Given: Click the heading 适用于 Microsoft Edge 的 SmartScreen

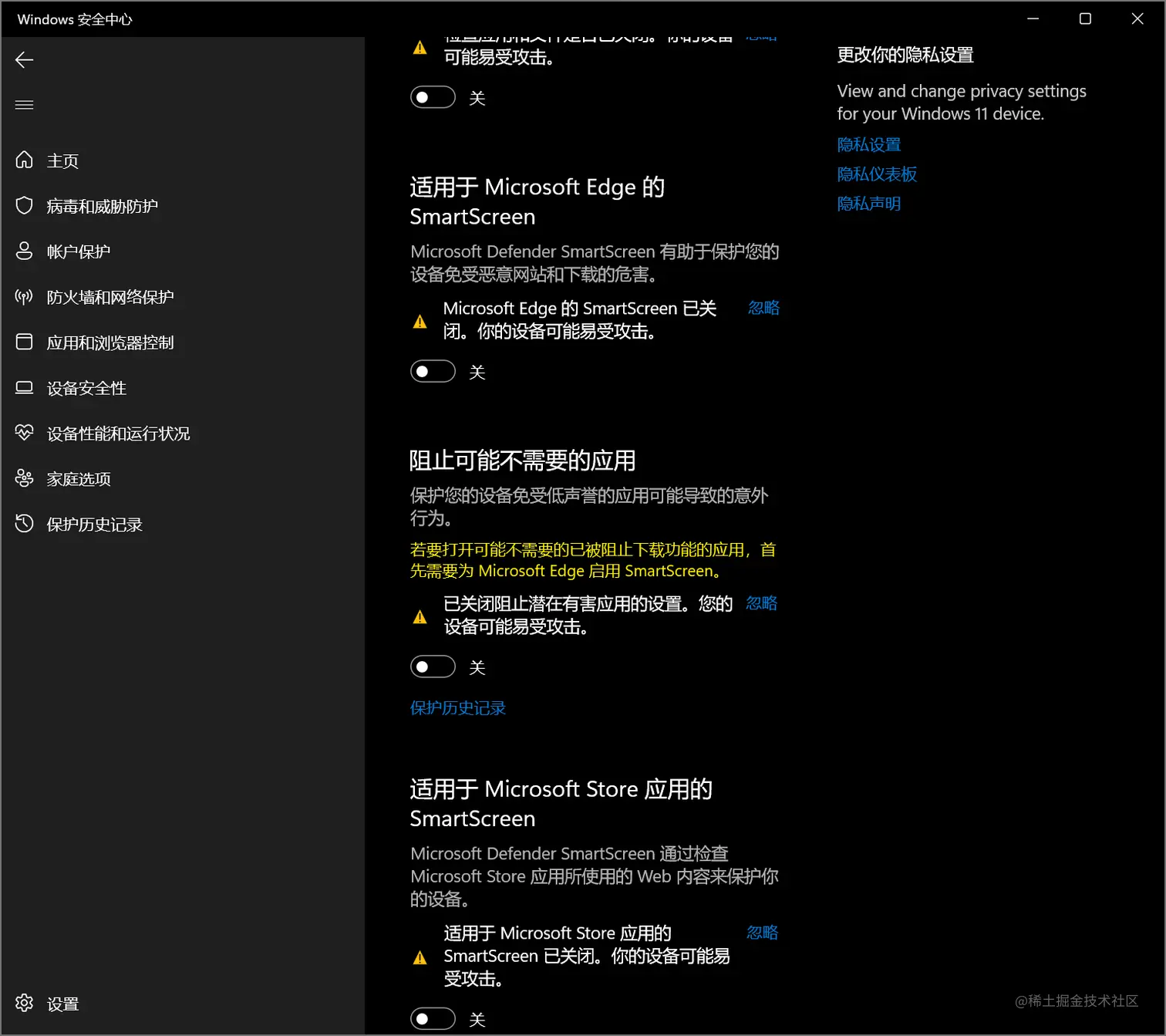Looking at the screenshot, I should pos(538,201).
